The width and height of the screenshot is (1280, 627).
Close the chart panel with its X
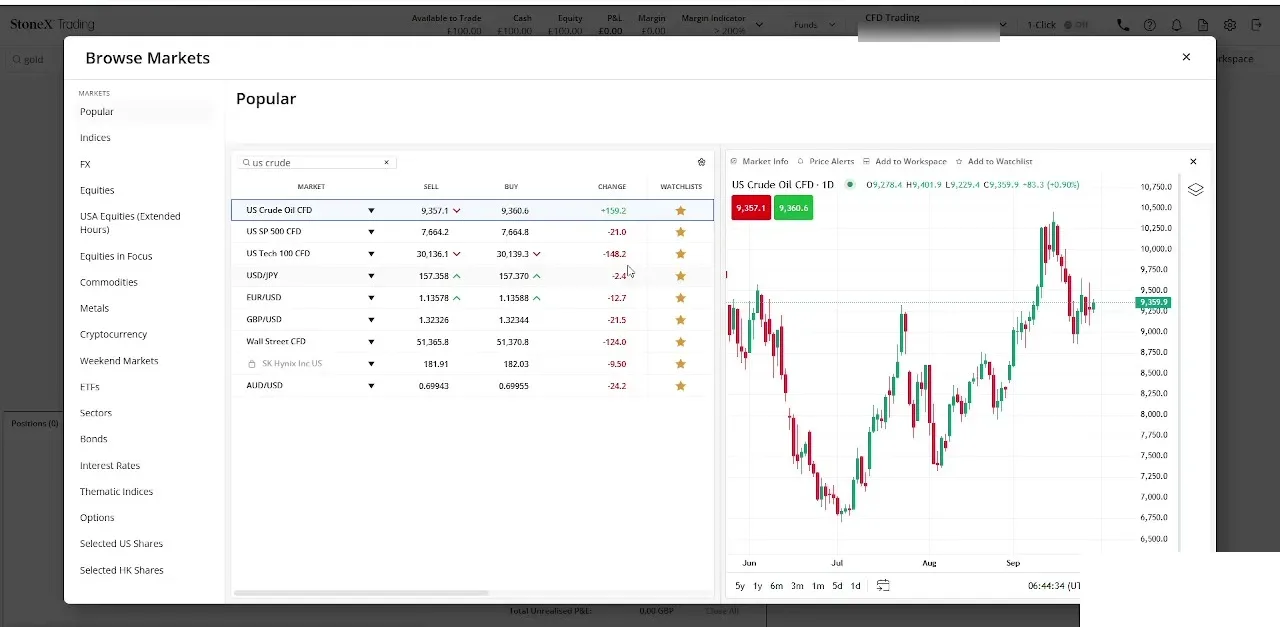(x=1193, y=161)
